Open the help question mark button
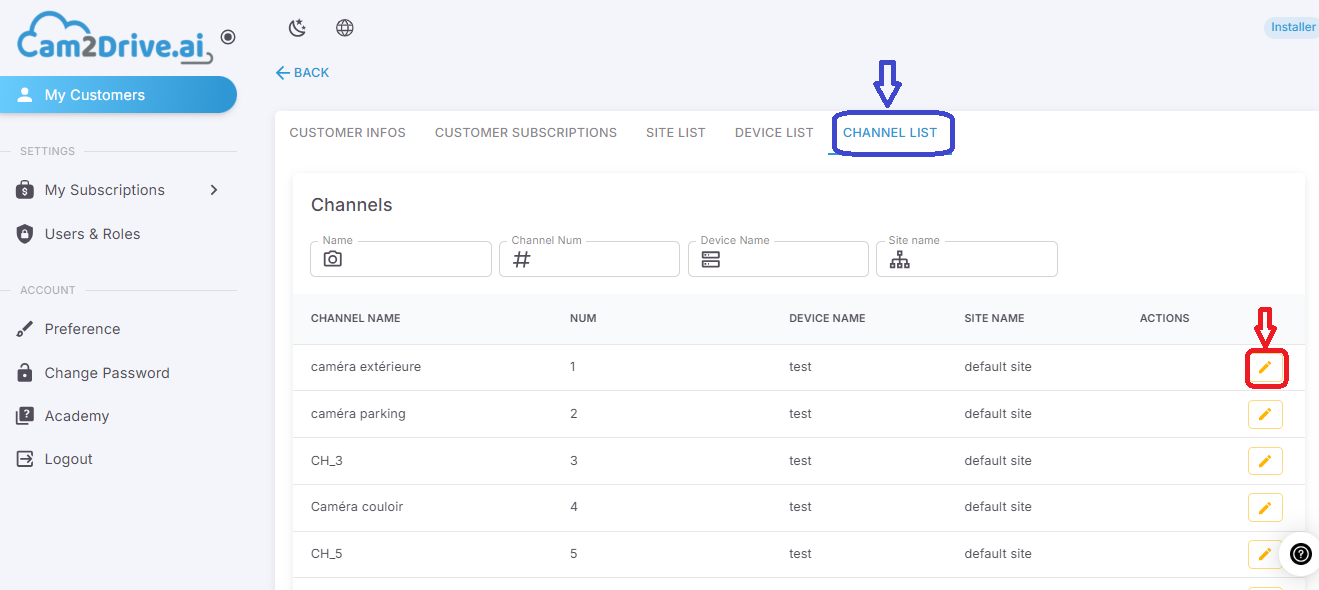This screenshot has height=590, width=1319. click(x=1300, y=553)
